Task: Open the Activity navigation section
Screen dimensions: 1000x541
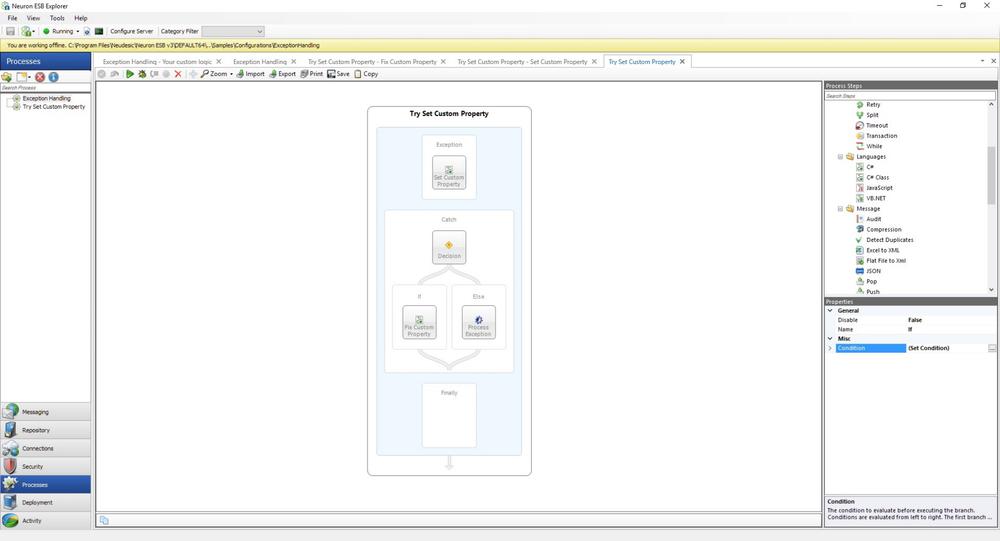Action: click(x=45, y=521)
